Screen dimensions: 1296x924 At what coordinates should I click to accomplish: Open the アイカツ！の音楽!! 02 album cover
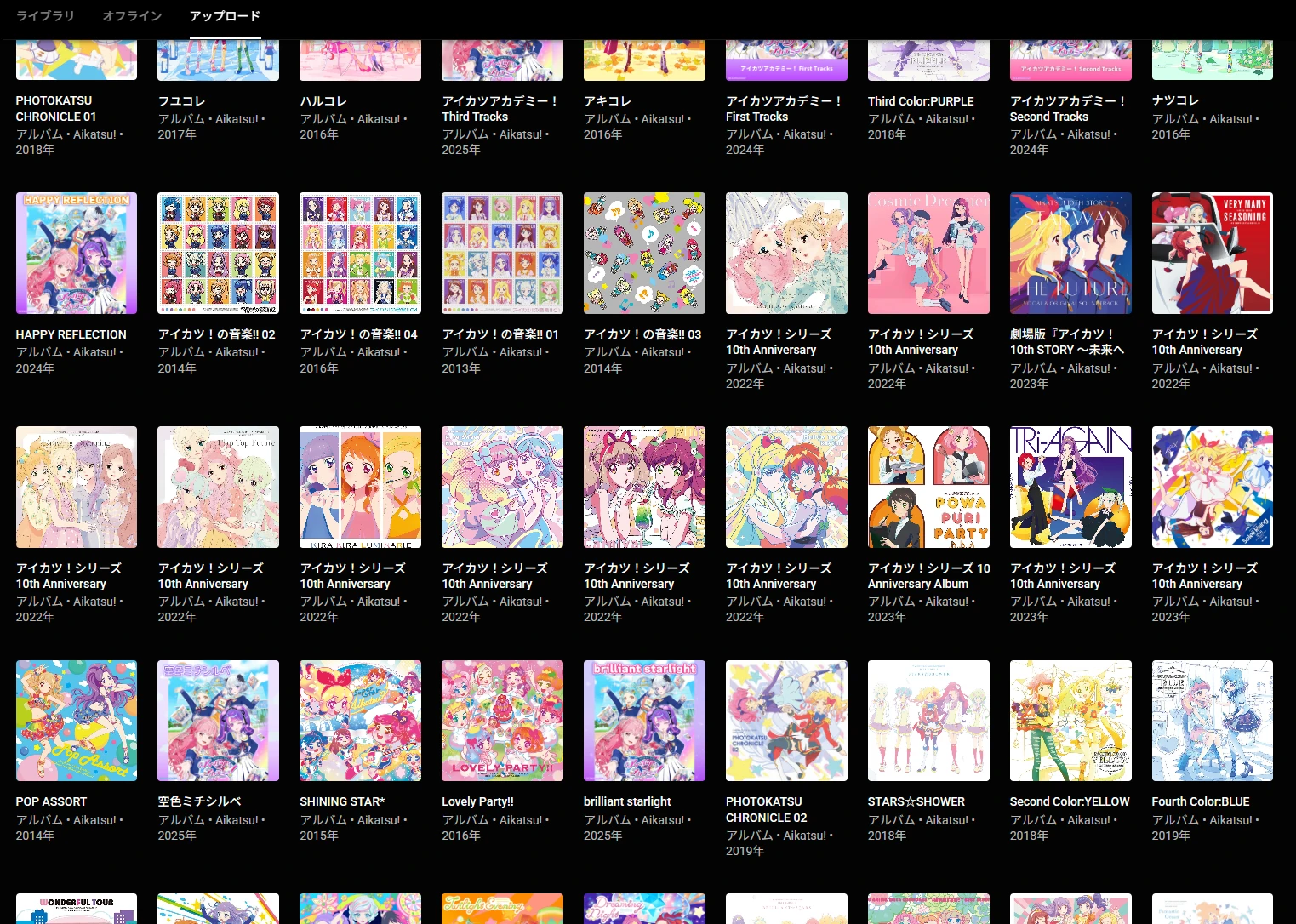218,254
